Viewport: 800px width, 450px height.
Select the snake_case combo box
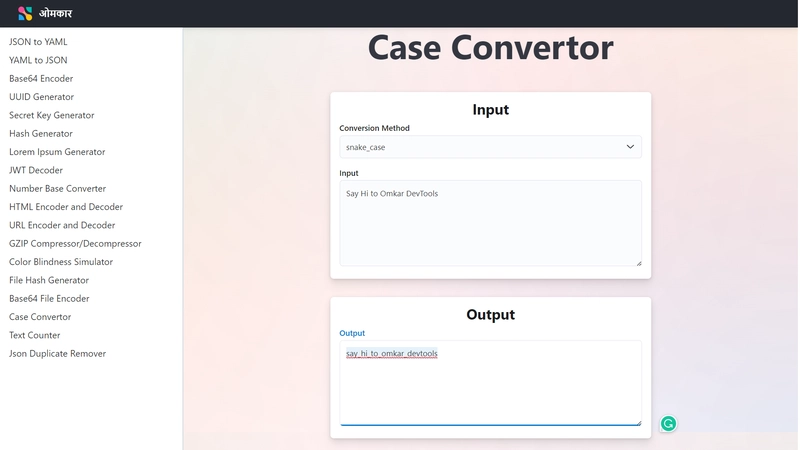490,147
